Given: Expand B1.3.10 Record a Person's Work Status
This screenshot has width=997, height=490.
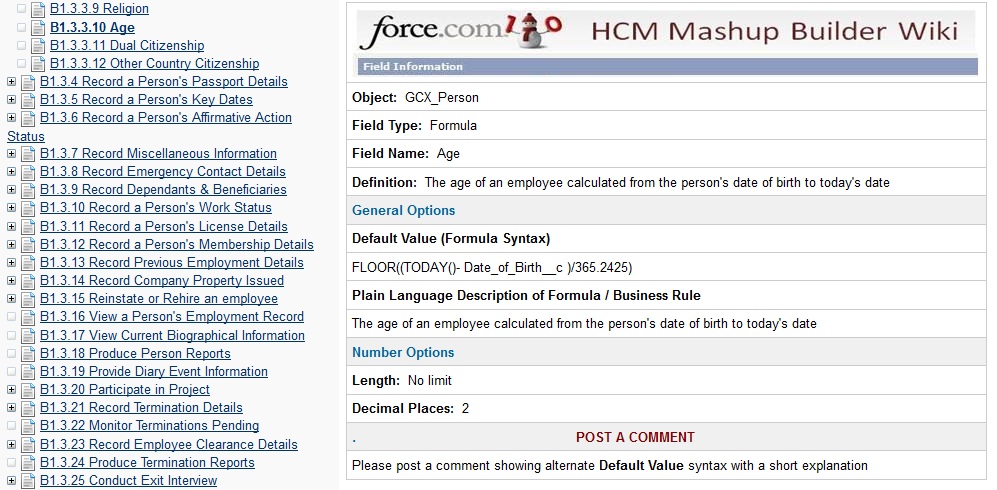Looking at the screenshot, I should (11, 208).
